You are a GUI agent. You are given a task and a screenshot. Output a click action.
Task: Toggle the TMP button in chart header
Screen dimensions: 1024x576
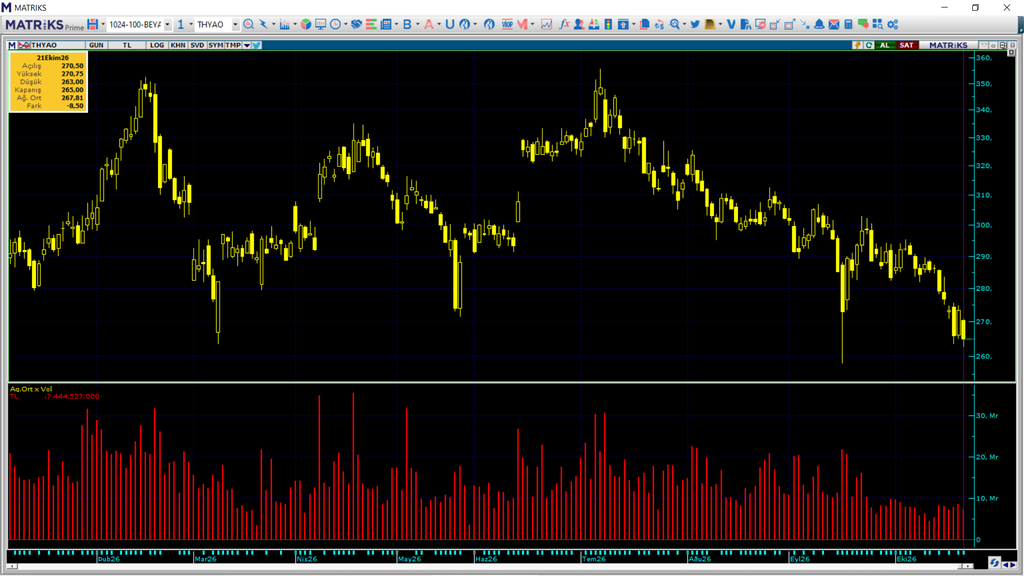tap(233, 45)
